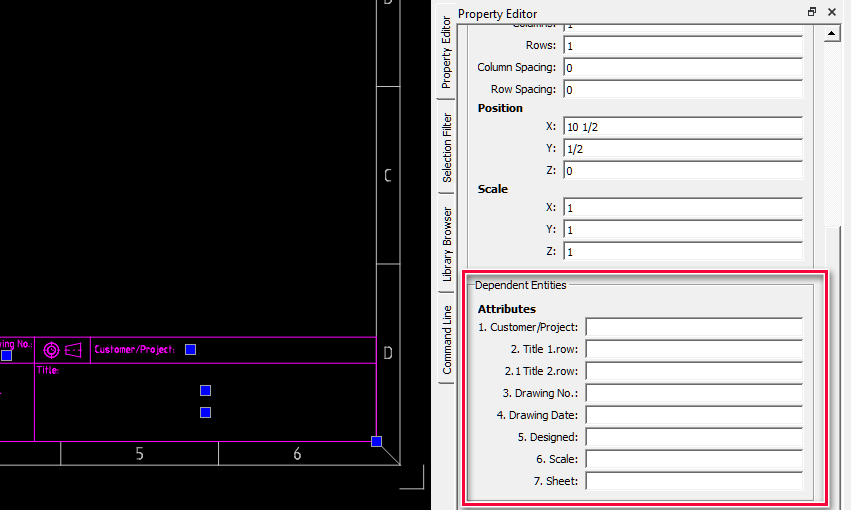
Task: Click the Drawing Date attribute field
Action: point(694,415)
